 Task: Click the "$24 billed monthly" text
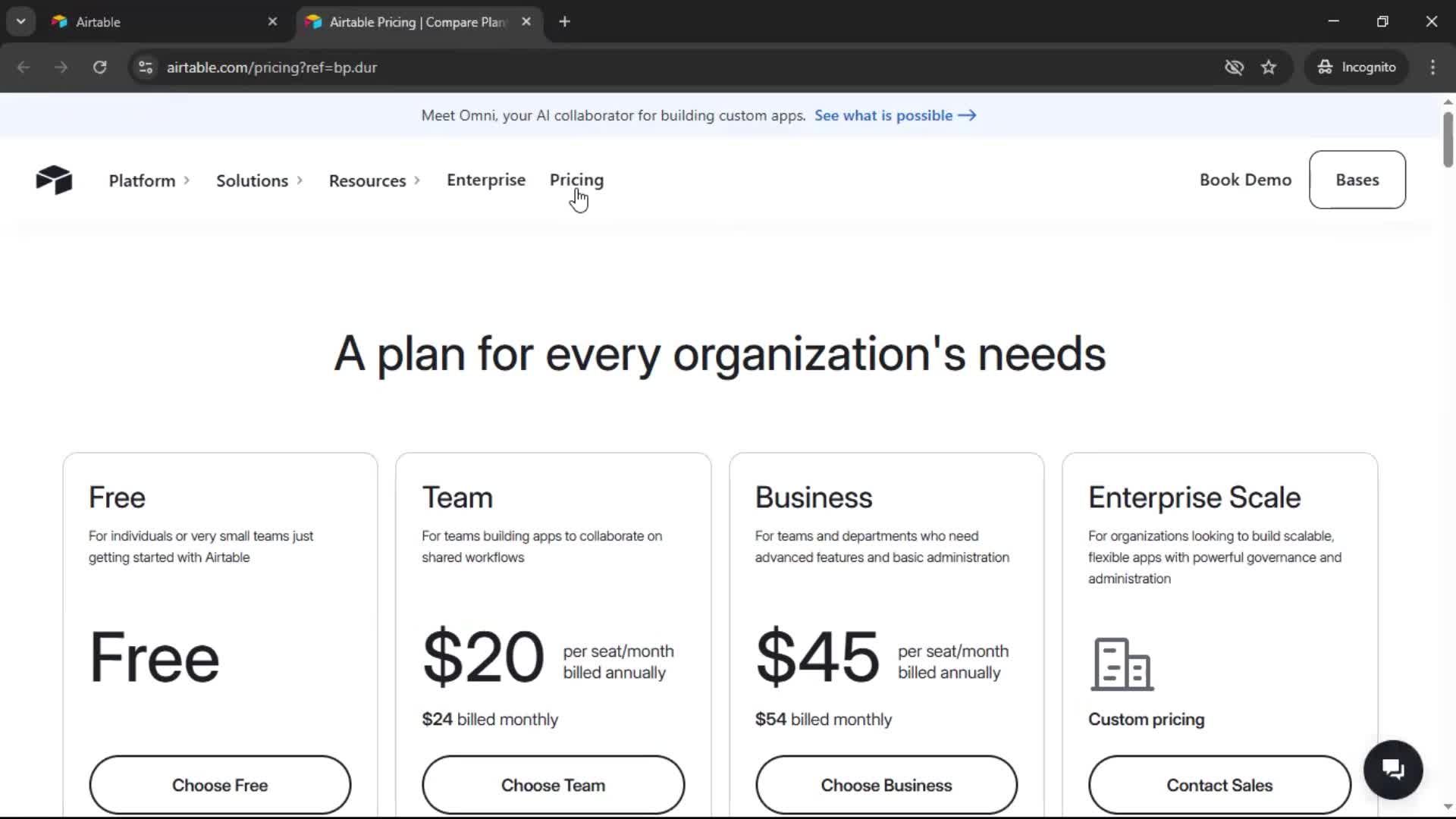(x=490, y=719)
